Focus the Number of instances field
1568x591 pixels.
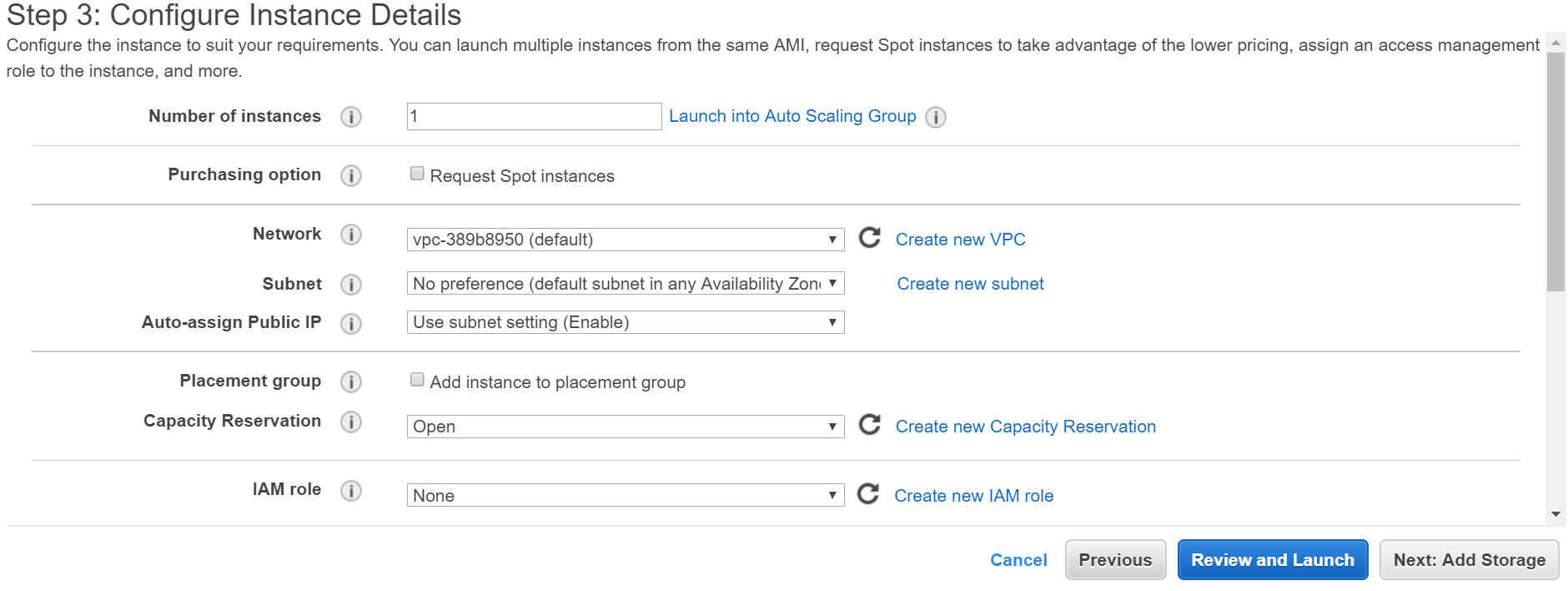(534, 116)
